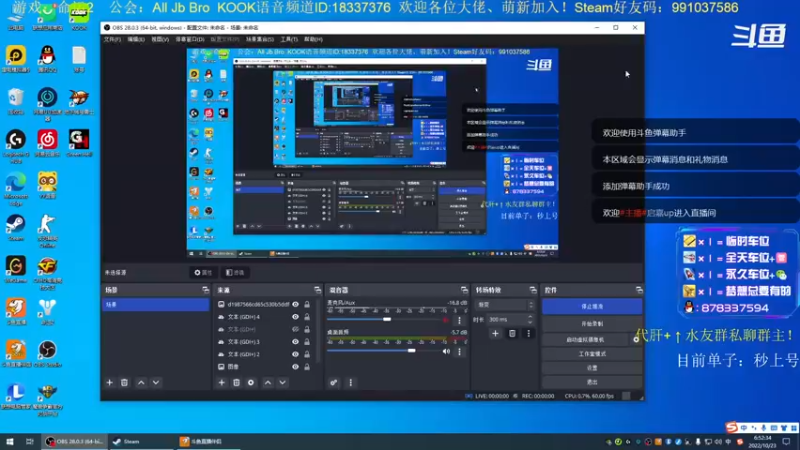Pop out the Audio Mixer dock panel
This screenshot has width=800, height=450.
[x=464, y=290]
